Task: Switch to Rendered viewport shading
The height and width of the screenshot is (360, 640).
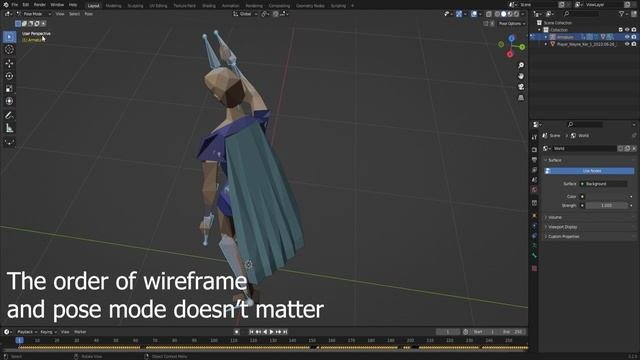Action: click(516, 14)
